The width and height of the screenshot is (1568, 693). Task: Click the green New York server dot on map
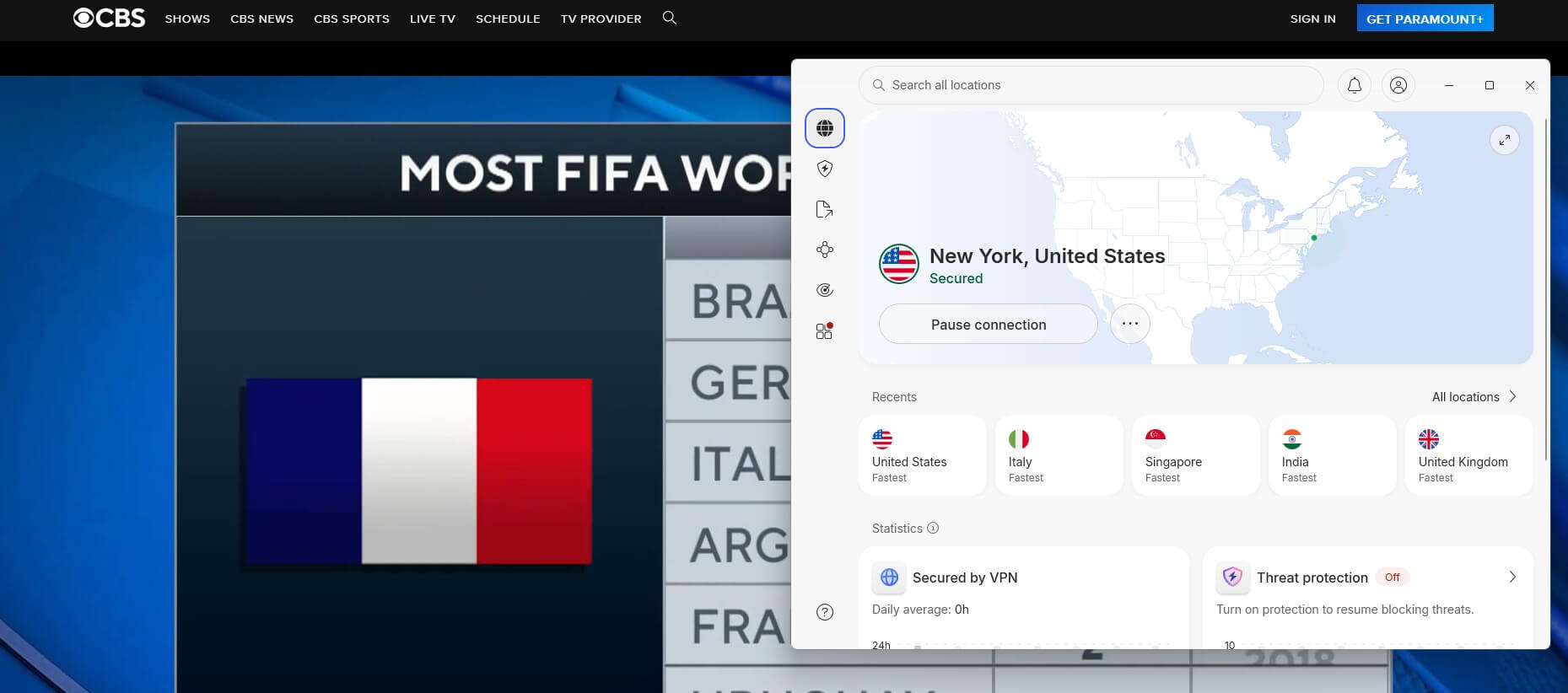coord(1314,238)
